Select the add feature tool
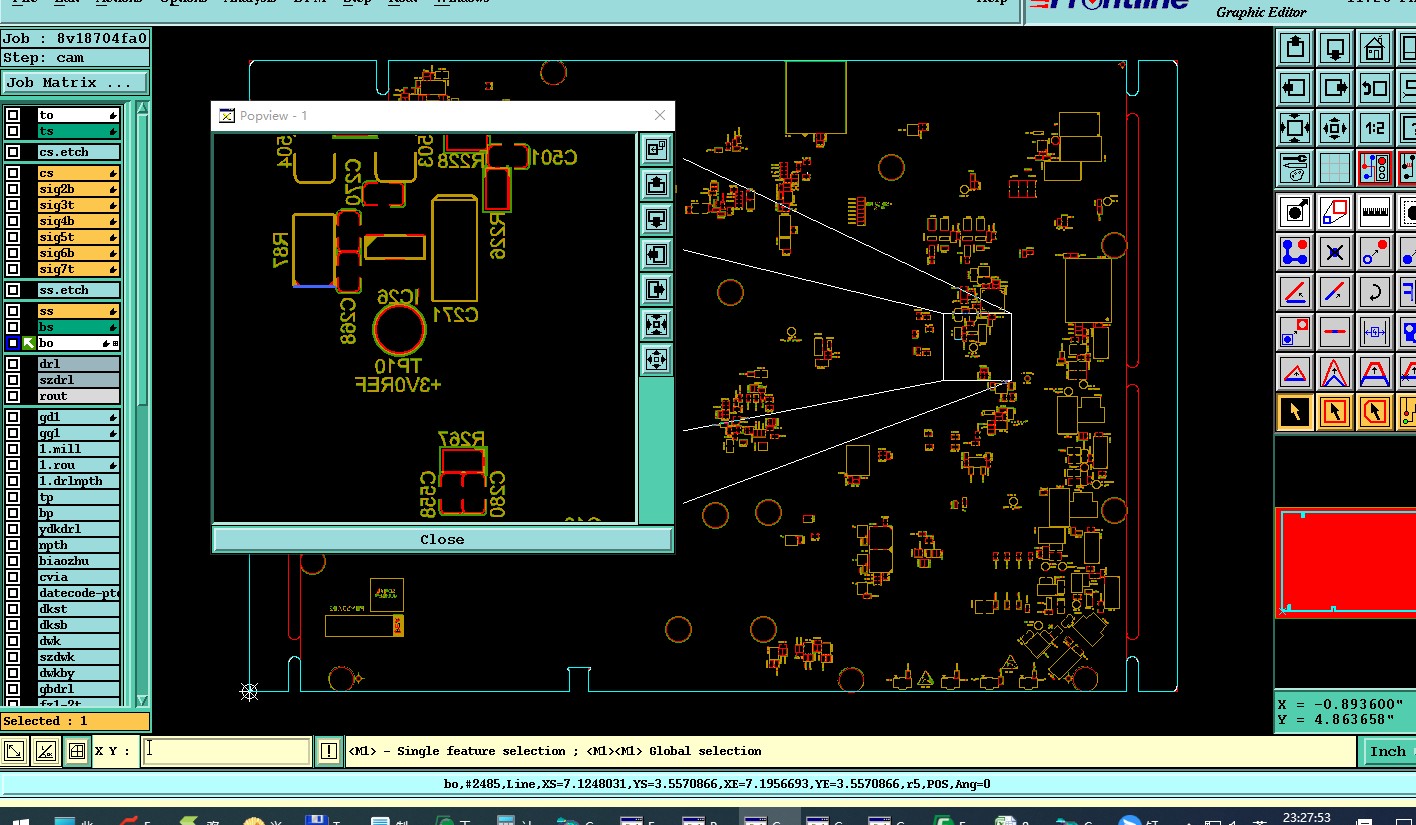The height and width of the screenshot is (825, 1416). [x=1295, y=211]
